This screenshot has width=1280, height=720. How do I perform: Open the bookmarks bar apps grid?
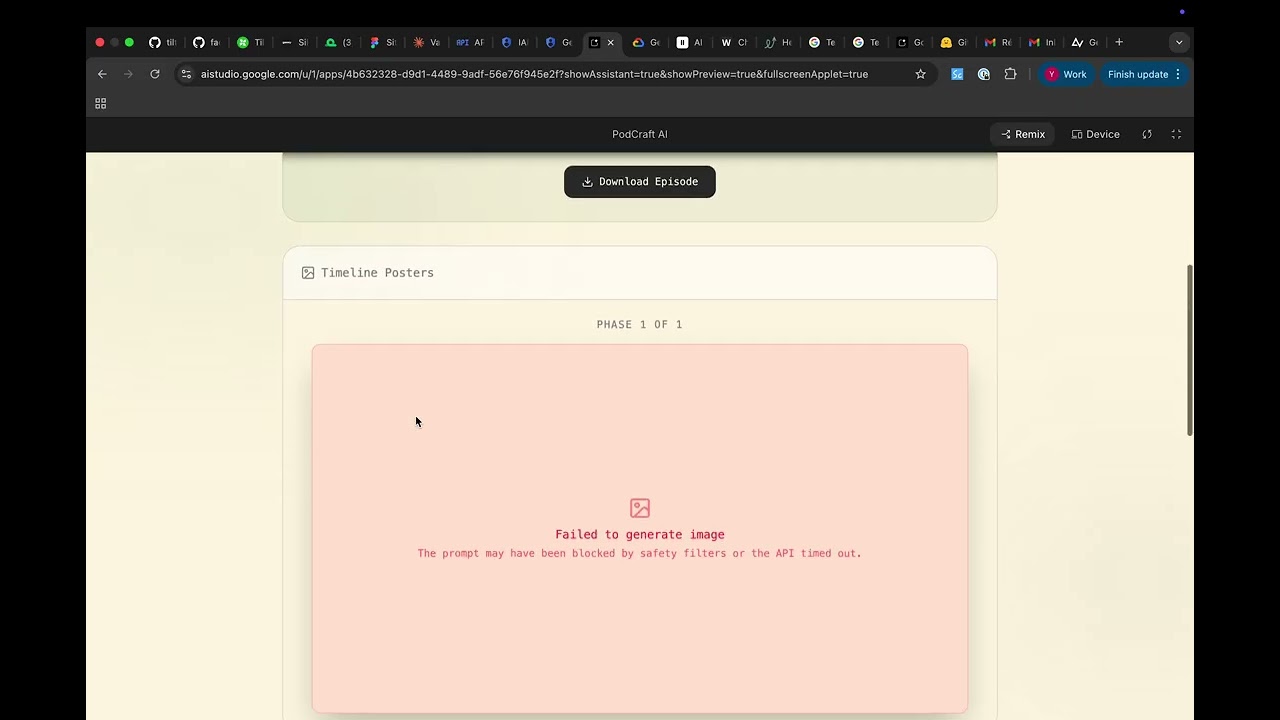point(100,103)
